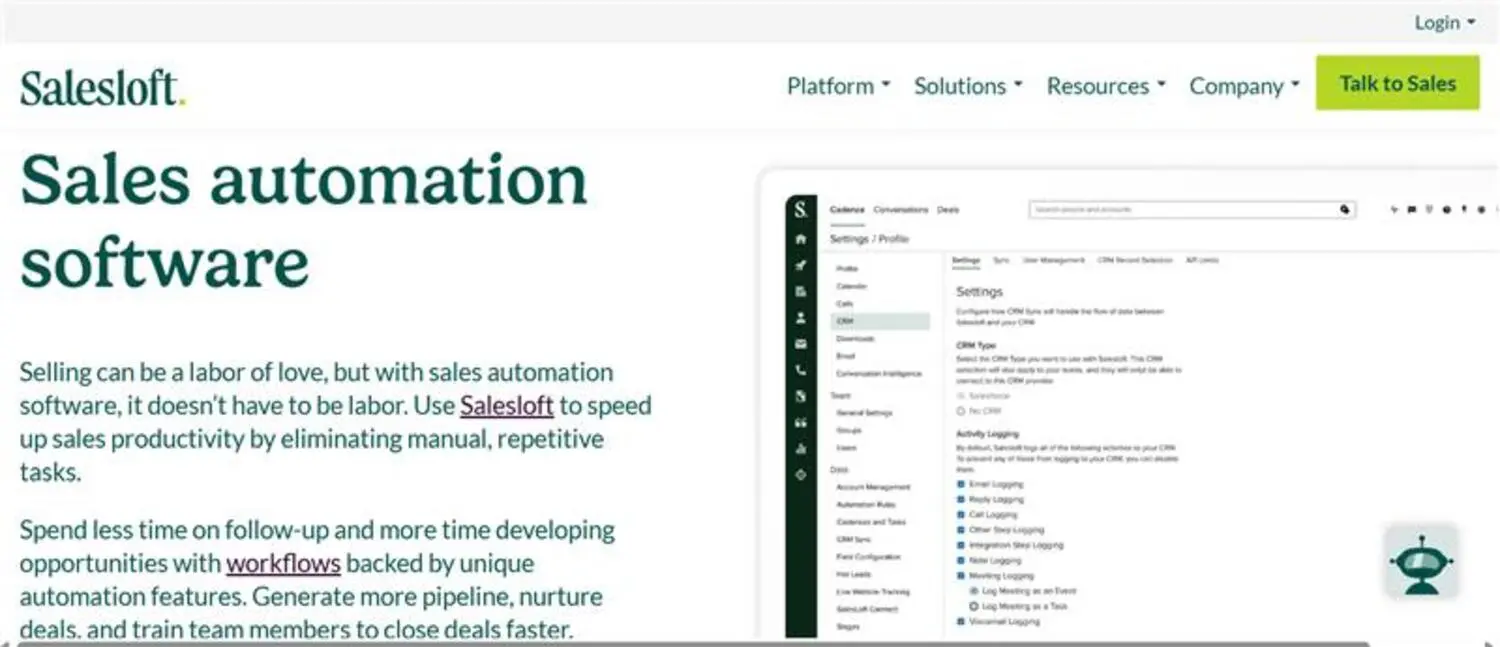Toggle the Integration Step Logging checkbox
Image resolution: width=1500 pixels, height=647 pixels.
coord(961,545)
